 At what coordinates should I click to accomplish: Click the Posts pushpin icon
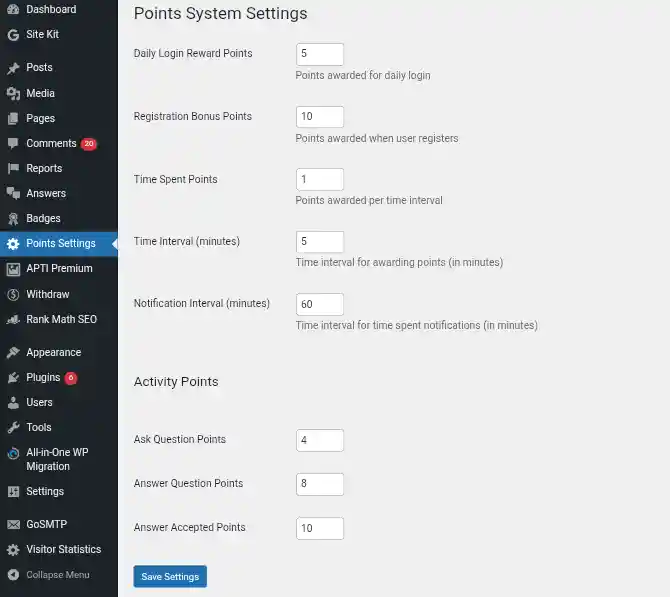(x=13, y=68)
